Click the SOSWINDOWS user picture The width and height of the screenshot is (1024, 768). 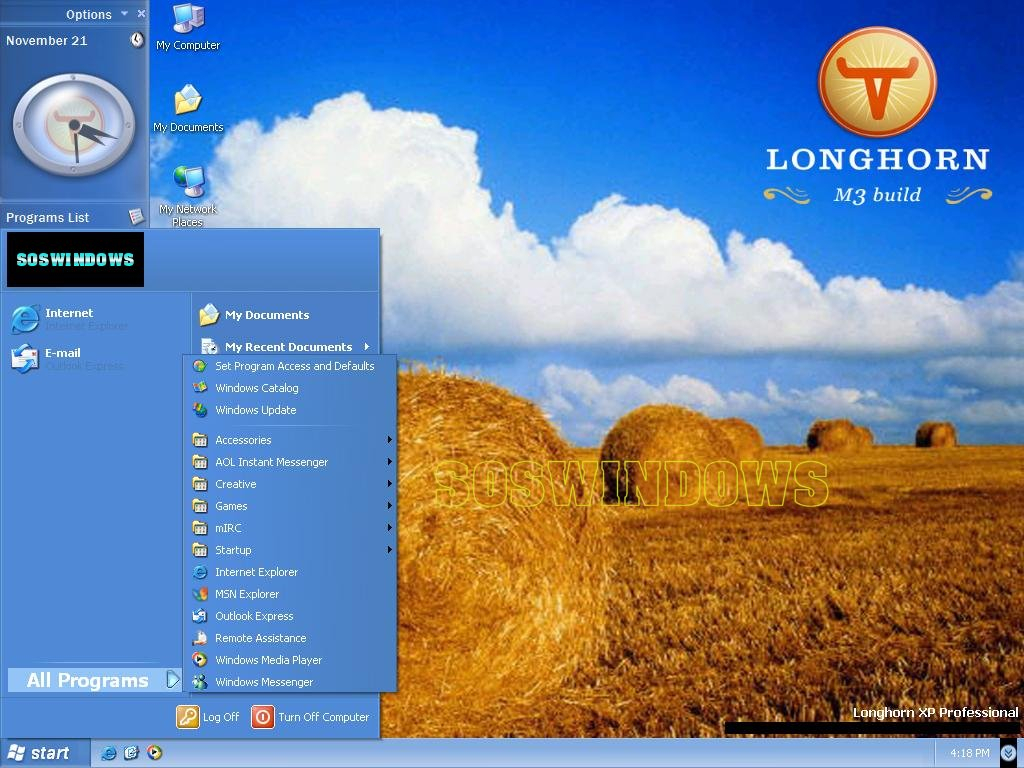75,259
